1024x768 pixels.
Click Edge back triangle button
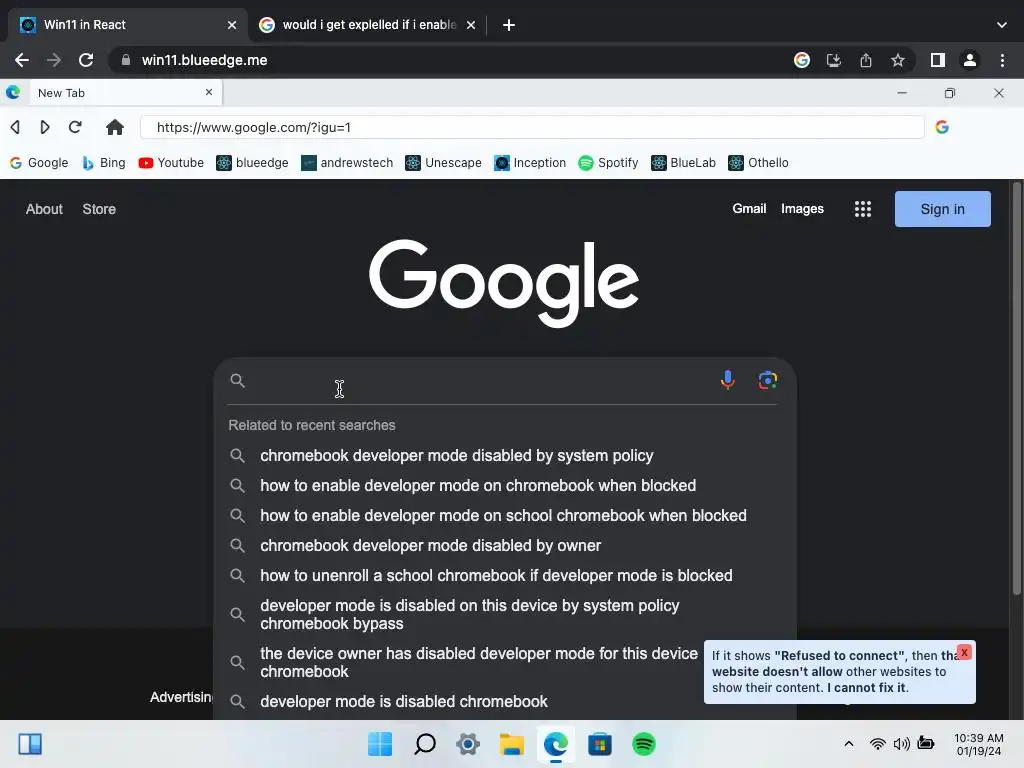(x=15, y=127)
